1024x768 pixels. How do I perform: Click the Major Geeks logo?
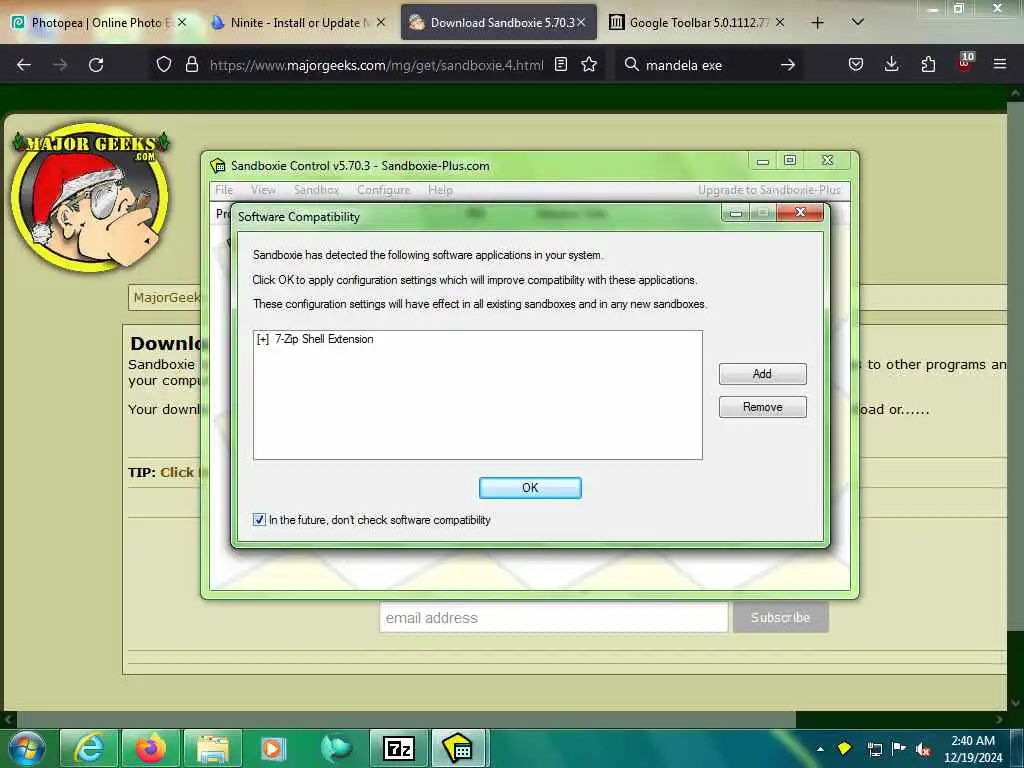click(91, 196)
